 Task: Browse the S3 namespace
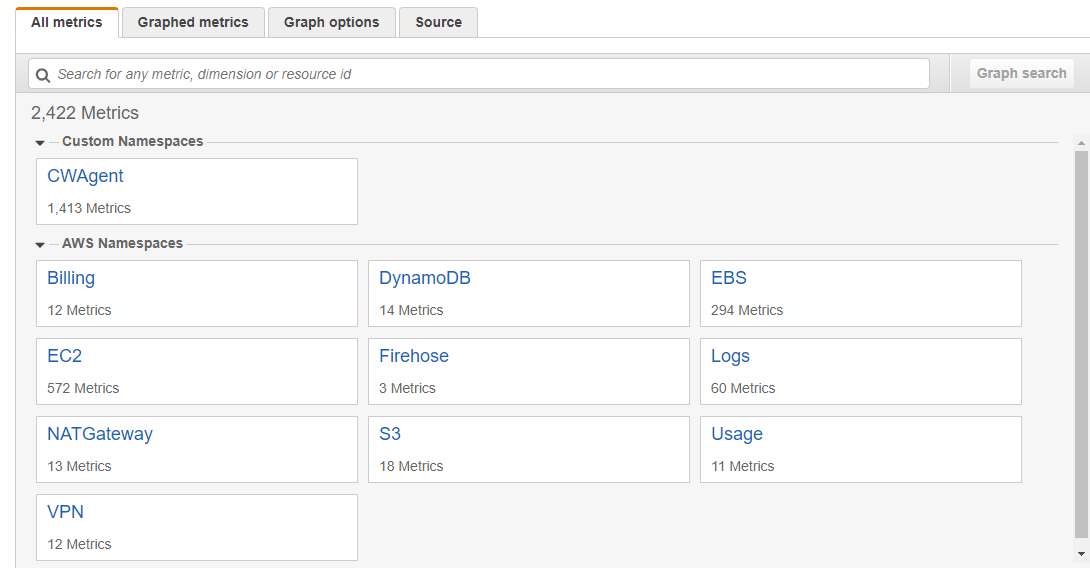[390, 434]
